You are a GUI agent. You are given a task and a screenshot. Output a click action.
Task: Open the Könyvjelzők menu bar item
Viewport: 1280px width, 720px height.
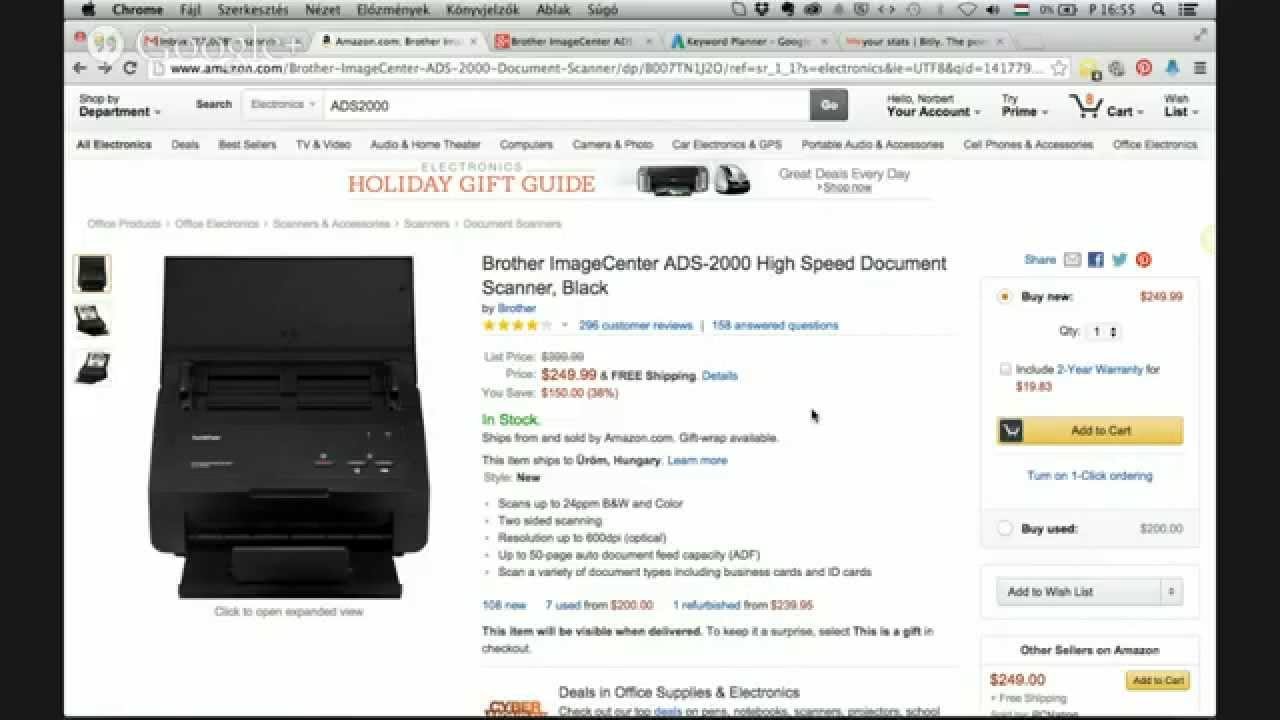tap(485, 10)
